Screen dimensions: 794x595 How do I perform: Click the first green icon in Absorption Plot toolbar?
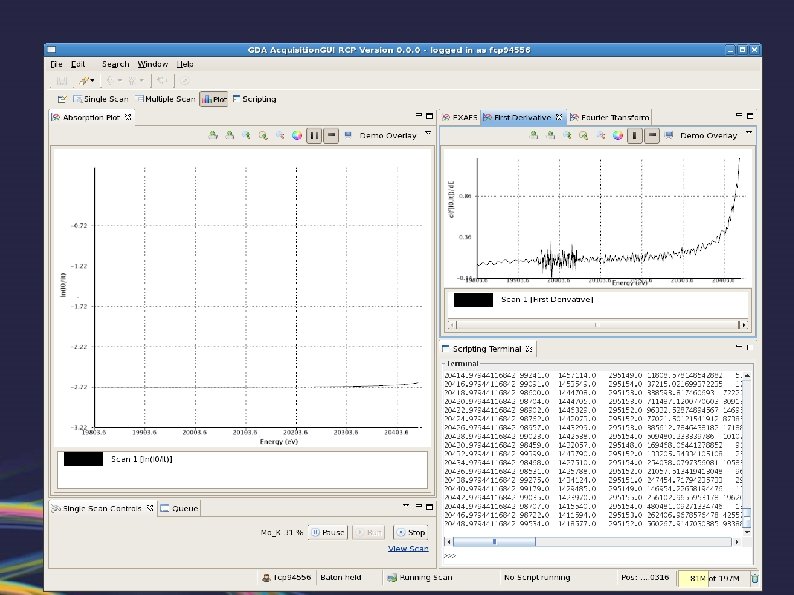click(x=213, y=136)
